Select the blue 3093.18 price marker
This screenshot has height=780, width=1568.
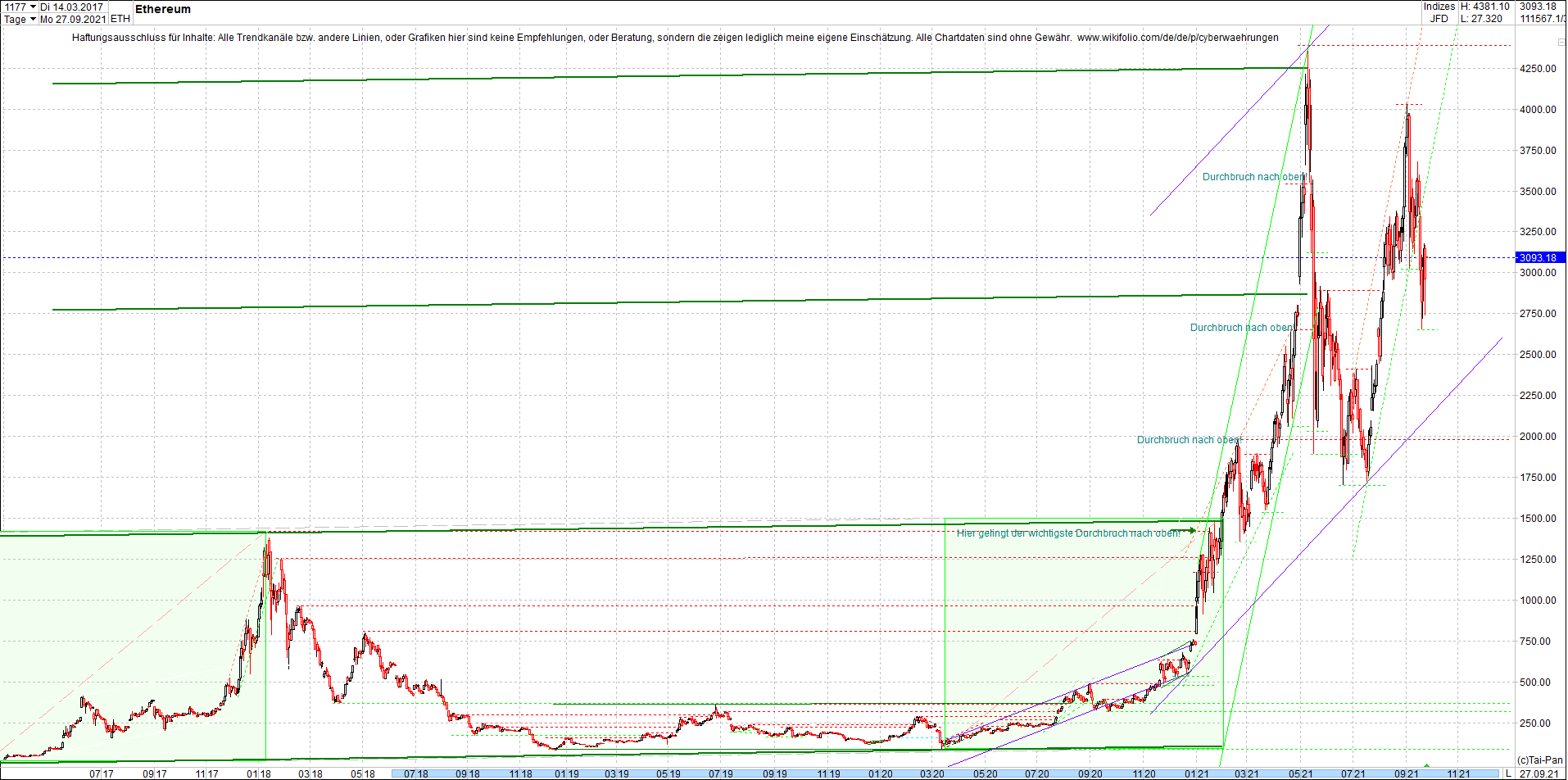point(1539,257)
